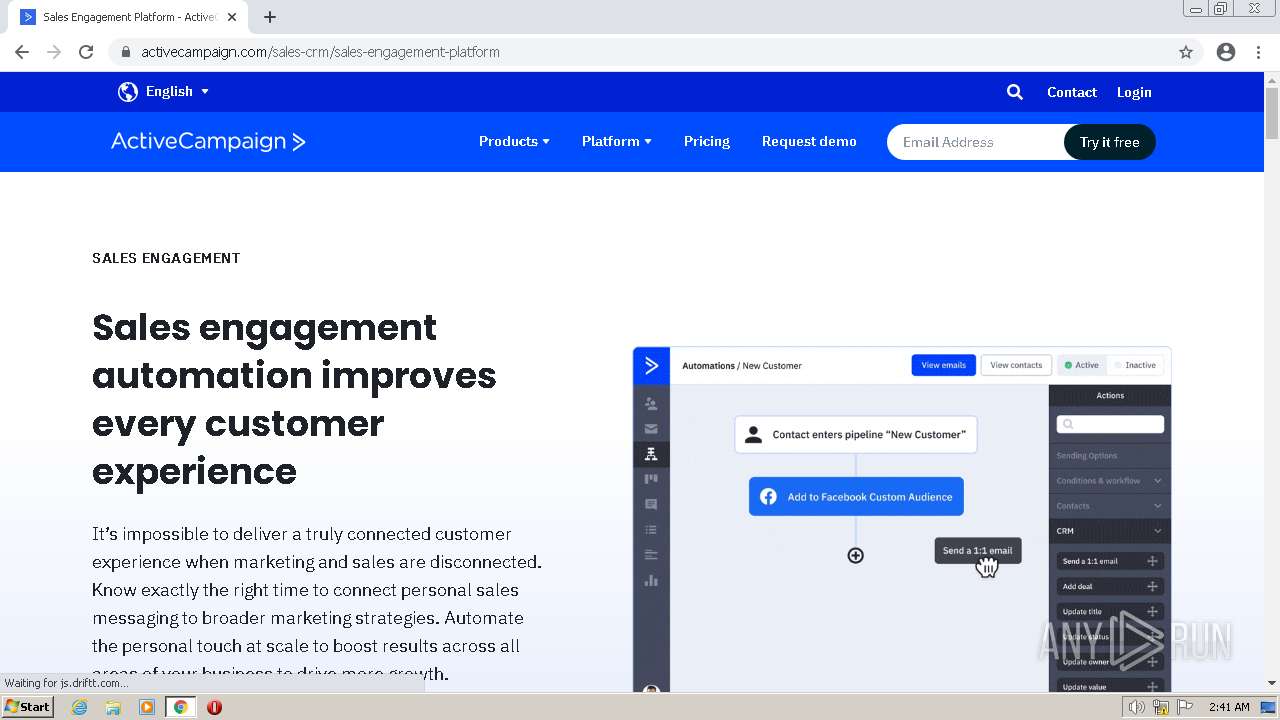Image resolution: width=1280 pixels, height=720 pixels.
Task: Click the View contacts button
Action: [x=1016, y=365]
